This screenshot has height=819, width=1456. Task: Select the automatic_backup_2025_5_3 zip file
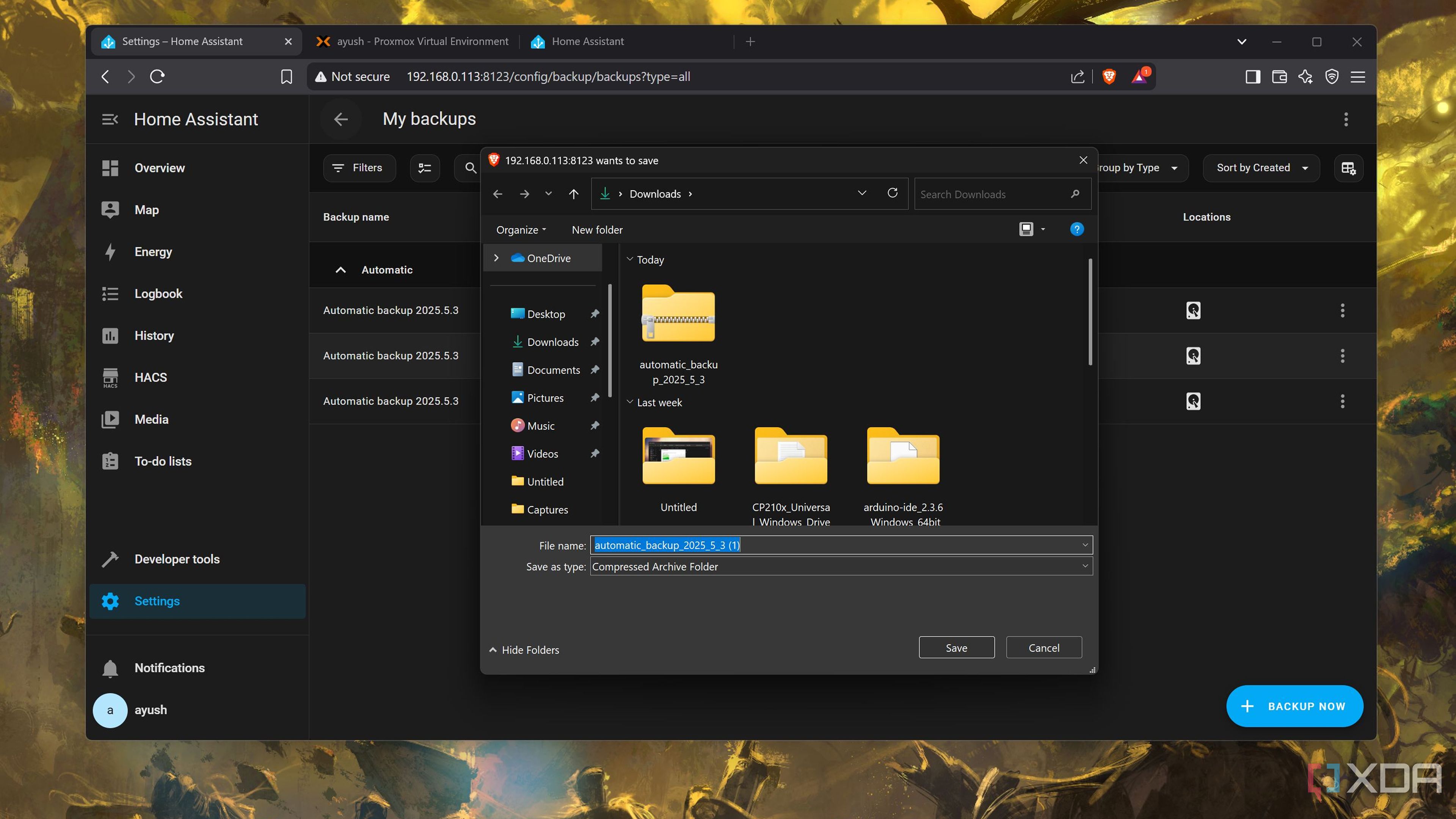678,334
